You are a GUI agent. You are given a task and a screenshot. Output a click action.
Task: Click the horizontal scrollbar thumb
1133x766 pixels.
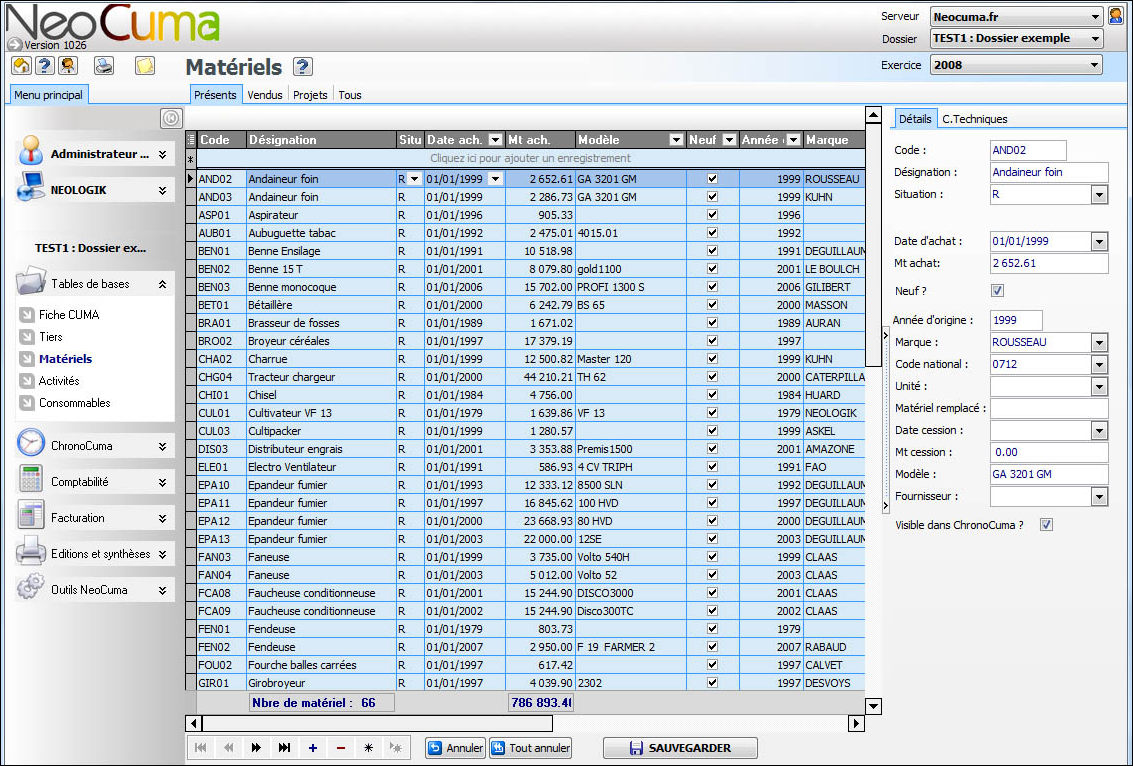point(377,723)
